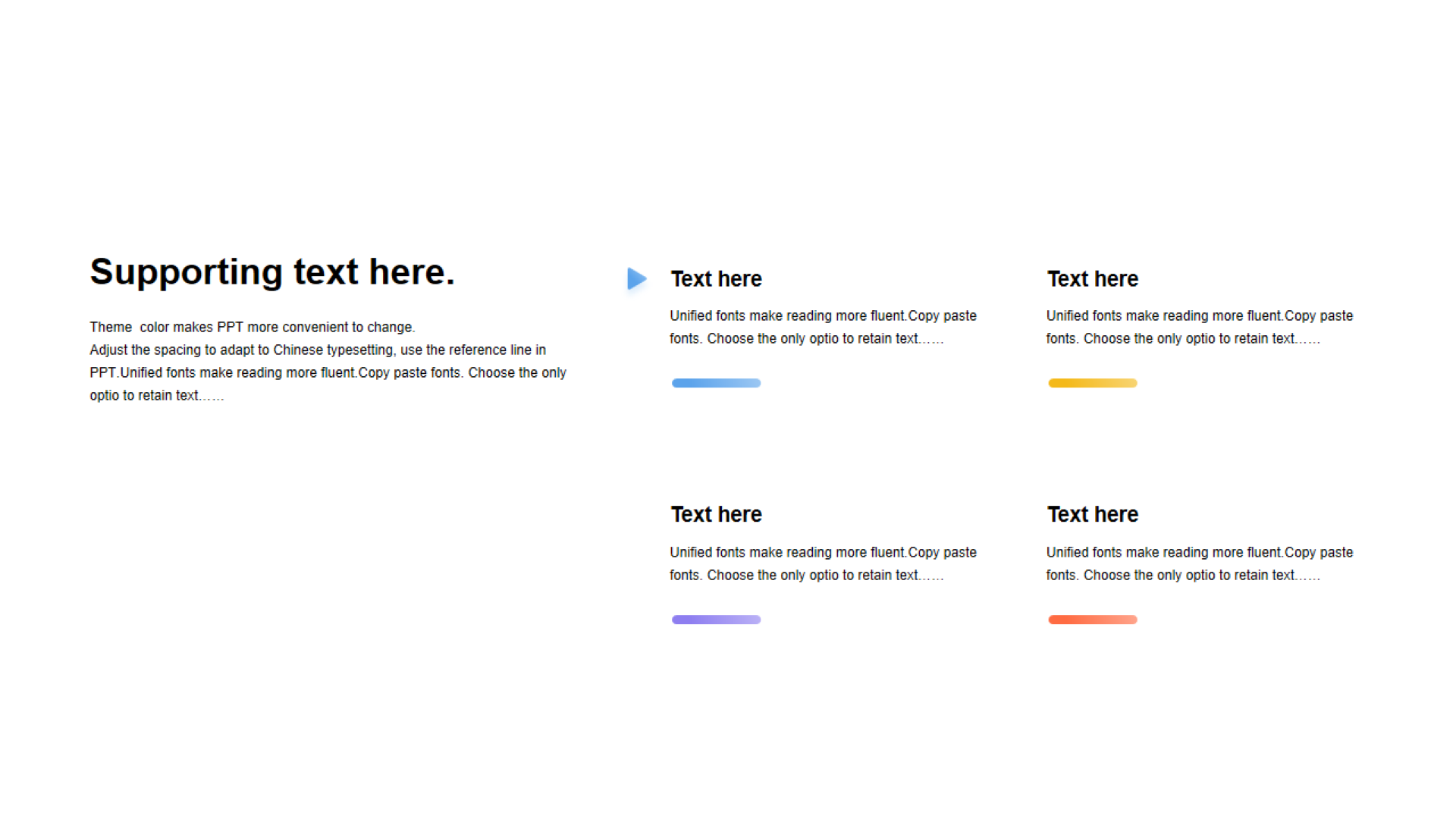Click description text above the purple bar
The height and width of the screenshot is (819, 1456).
pos(823,563)
